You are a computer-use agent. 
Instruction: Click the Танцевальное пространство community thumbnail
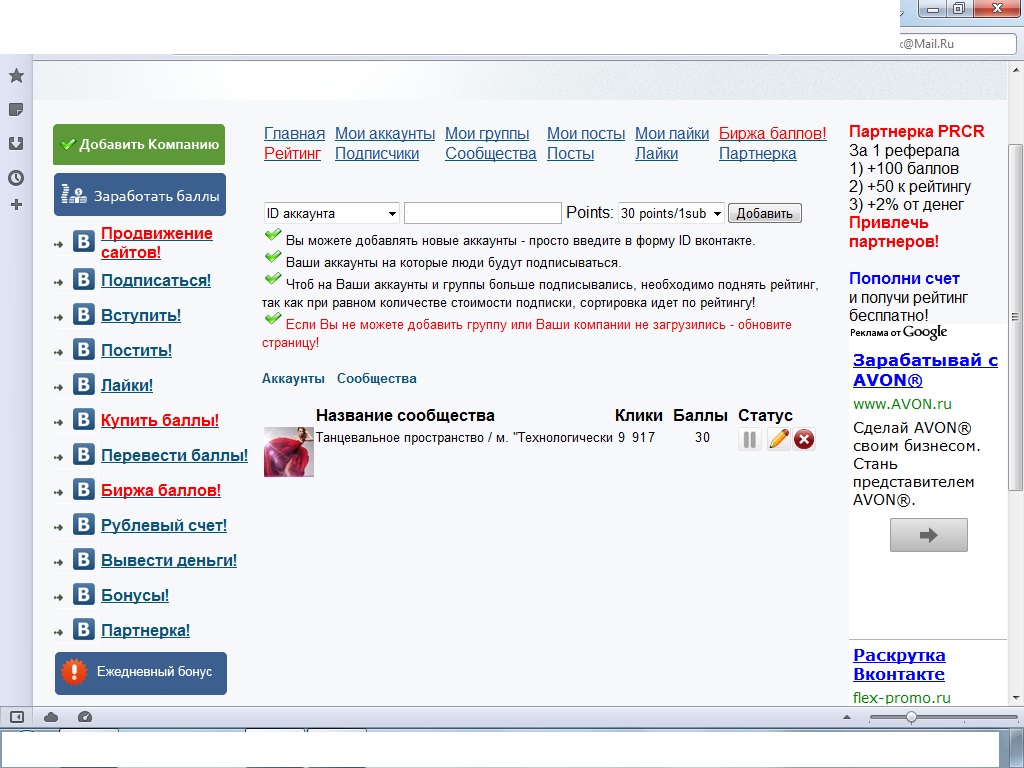point(289,452)
